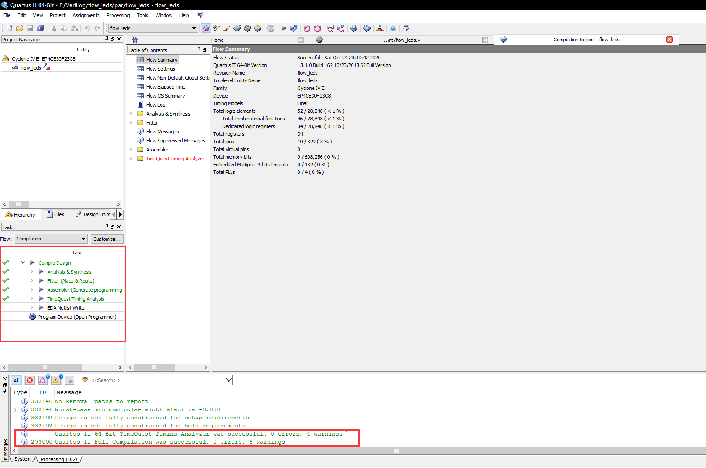706x468 pixels.
Task: Close the Compilation Report tab
Action: [670, 40]
